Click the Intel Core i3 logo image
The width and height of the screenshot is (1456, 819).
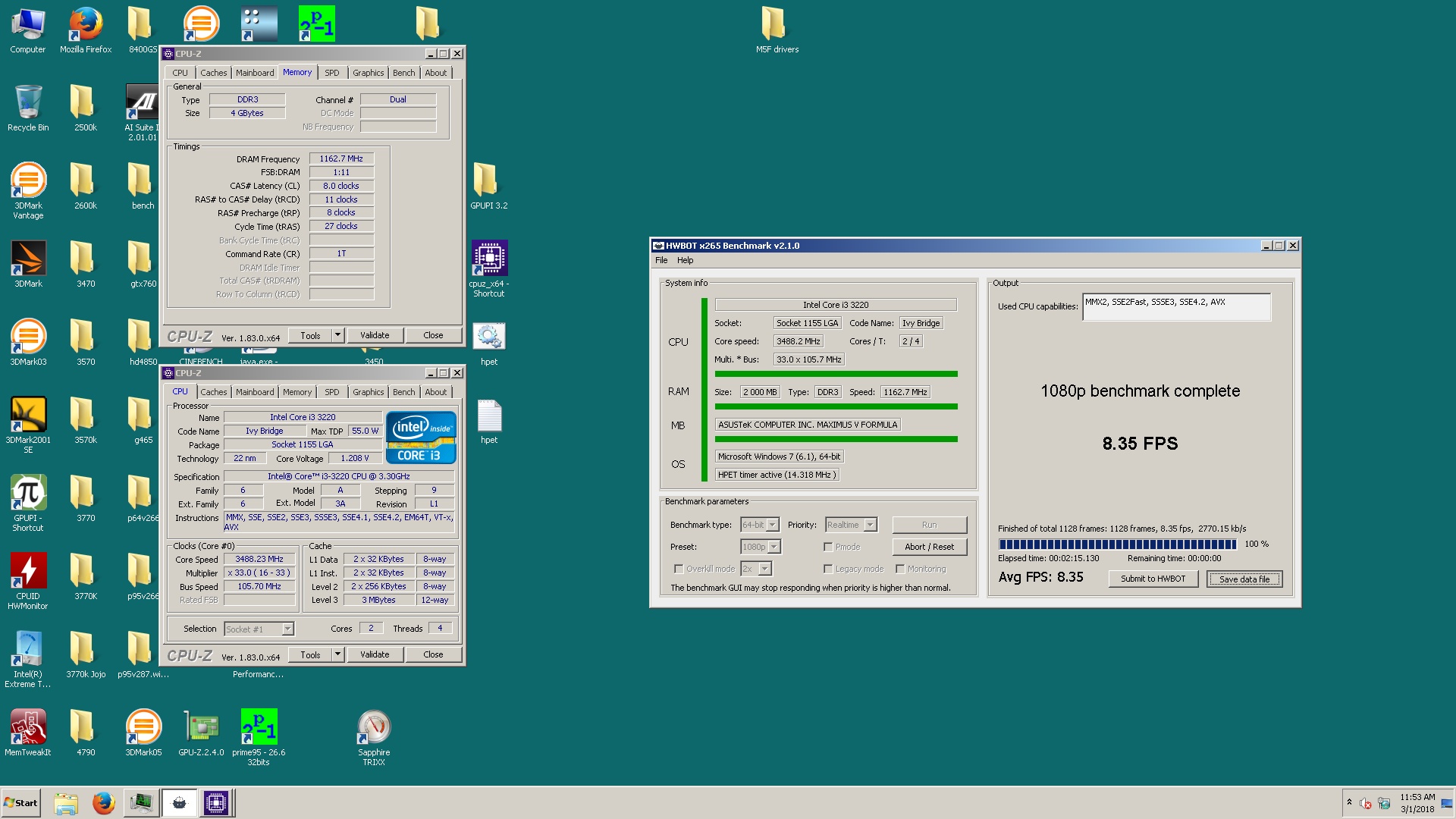421,438
